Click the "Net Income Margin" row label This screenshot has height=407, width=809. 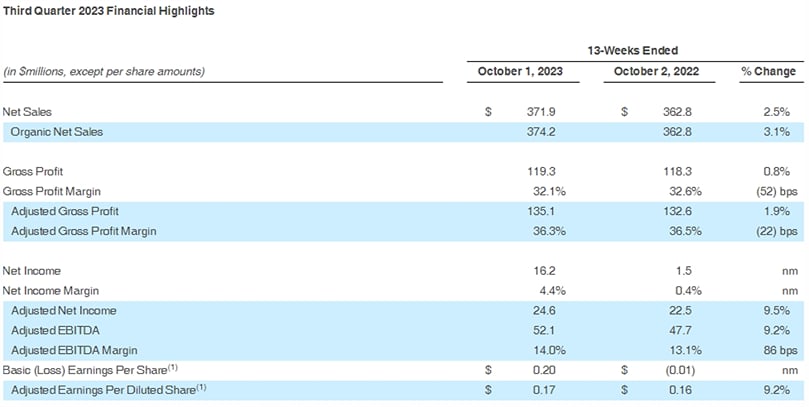[51, 291]
